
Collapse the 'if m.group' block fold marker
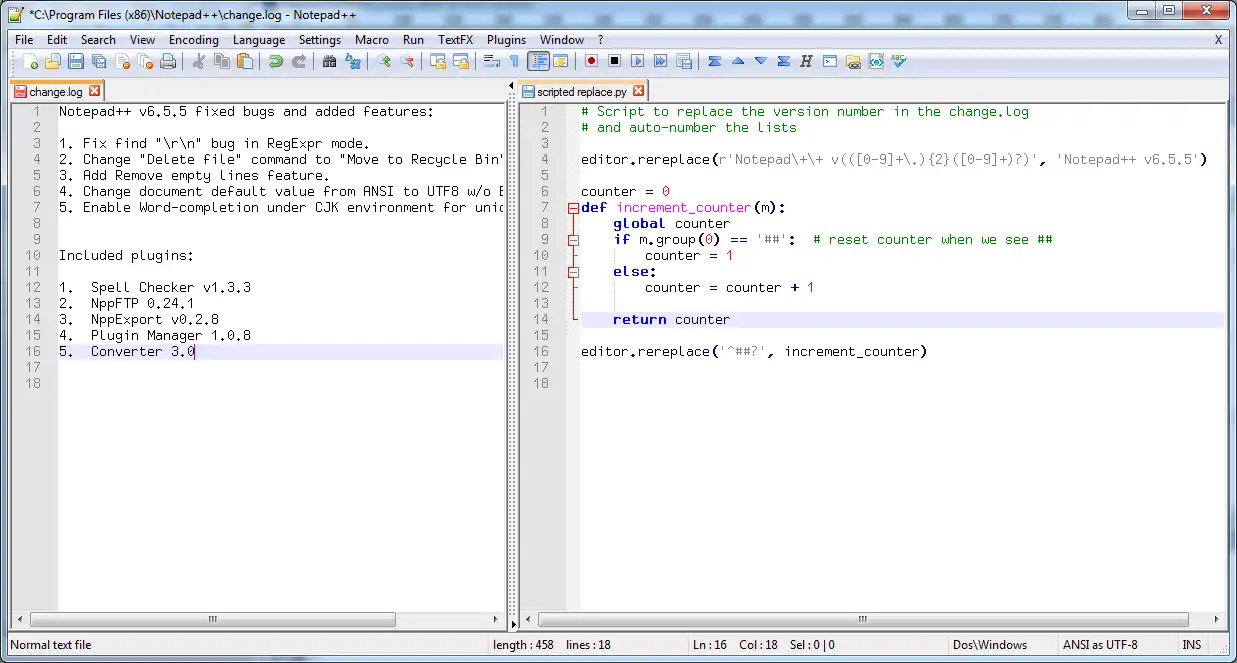click(573, 240)
